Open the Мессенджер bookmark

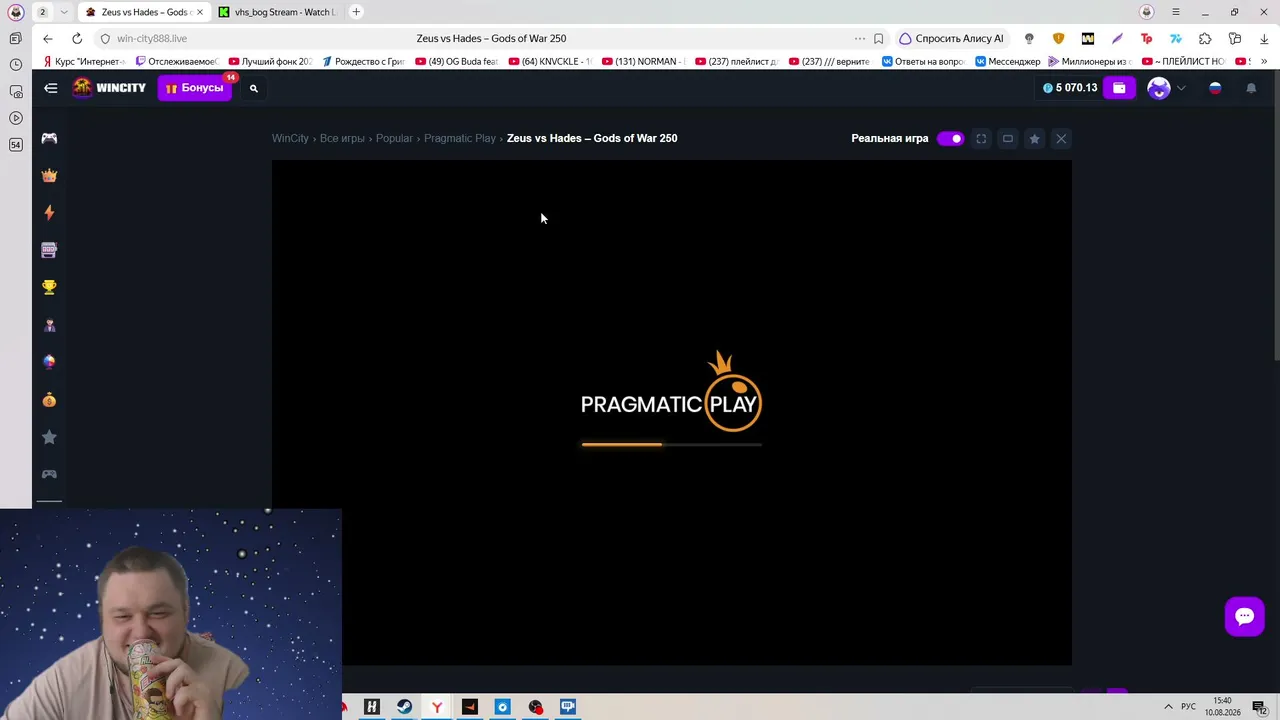click(x=1008, y=61)
